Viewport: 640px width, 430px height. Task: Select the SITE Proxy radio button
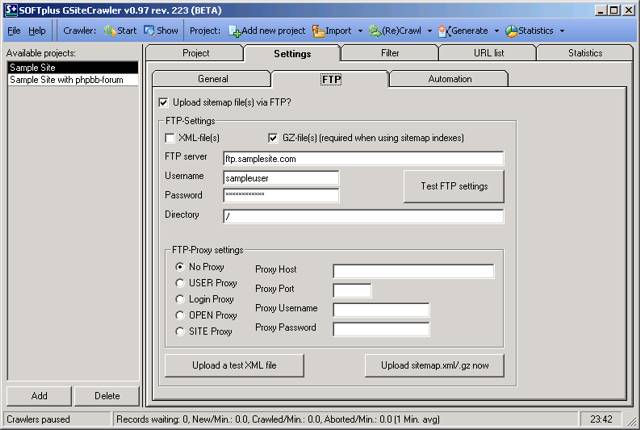click(x=180, y=331)
